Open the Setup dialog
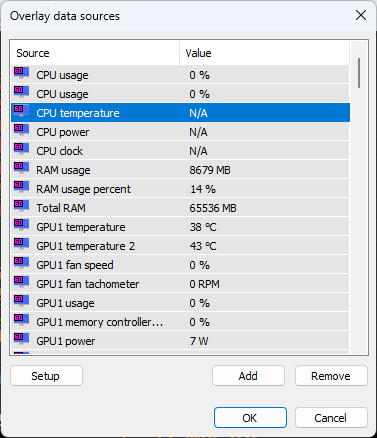 point(46,376)
